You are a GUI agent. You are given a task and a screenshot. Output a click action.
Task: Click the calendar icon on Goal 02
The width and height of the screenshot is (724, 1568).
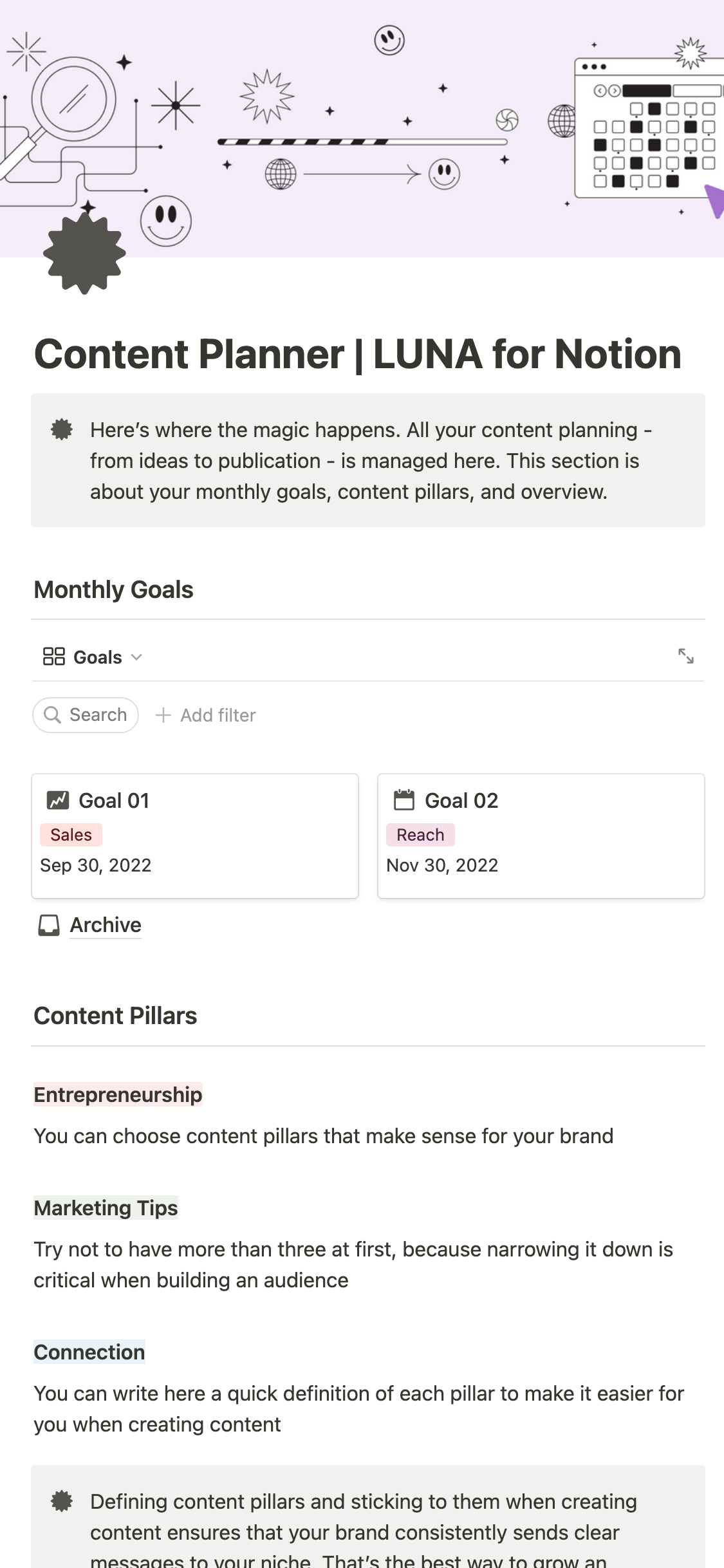coord(404,800)
